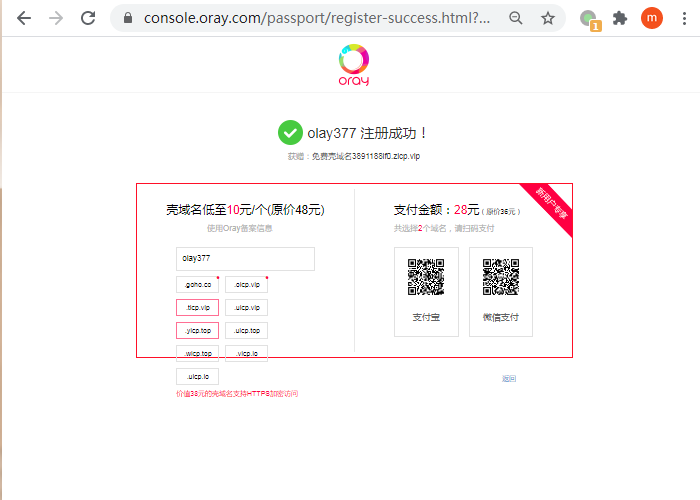Open Chrome's three-dot menu
700x500 pixels.
coord(684,18)
